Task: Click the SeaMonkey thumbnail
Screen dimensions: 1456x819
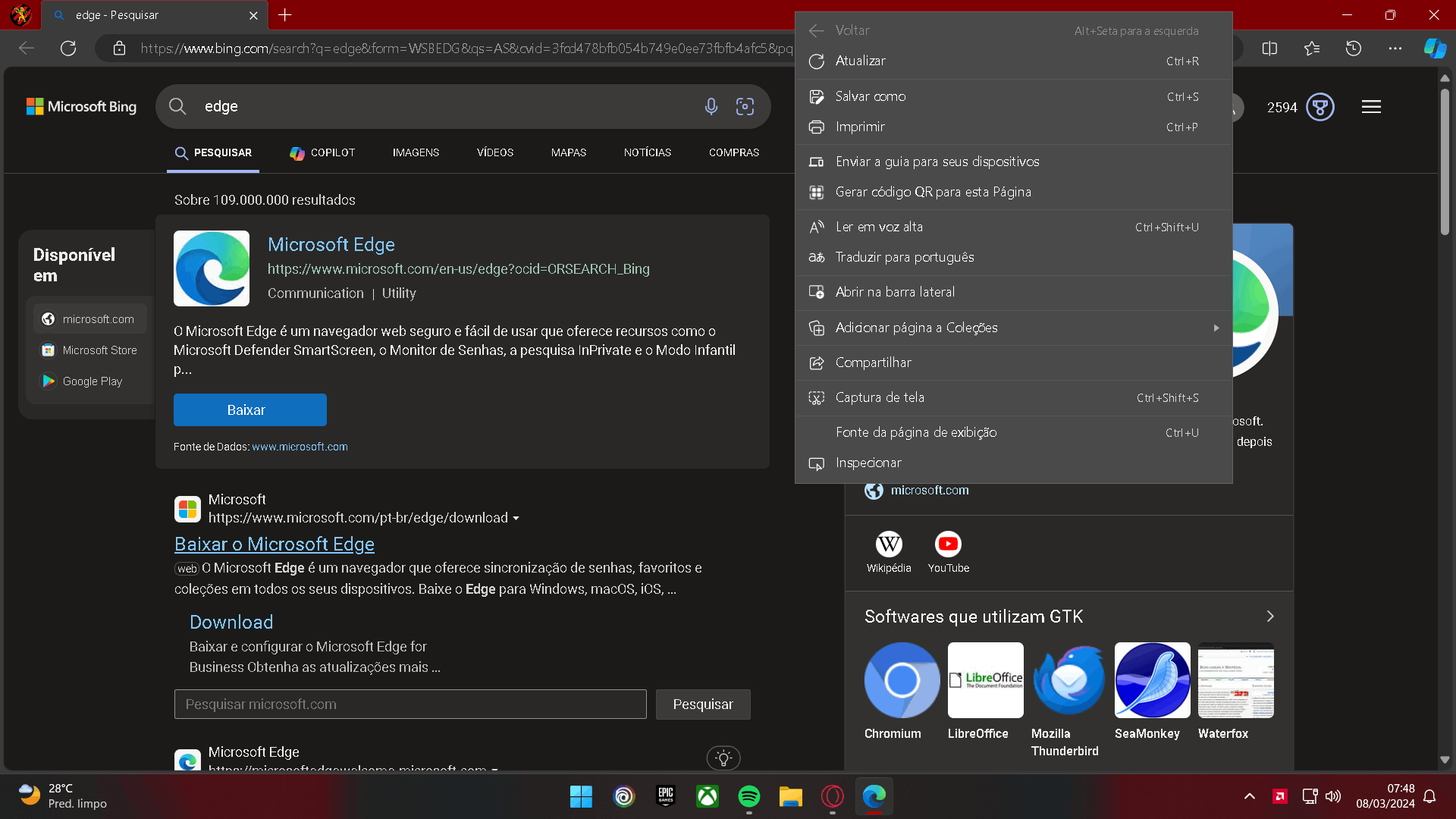Action: 1153,680
